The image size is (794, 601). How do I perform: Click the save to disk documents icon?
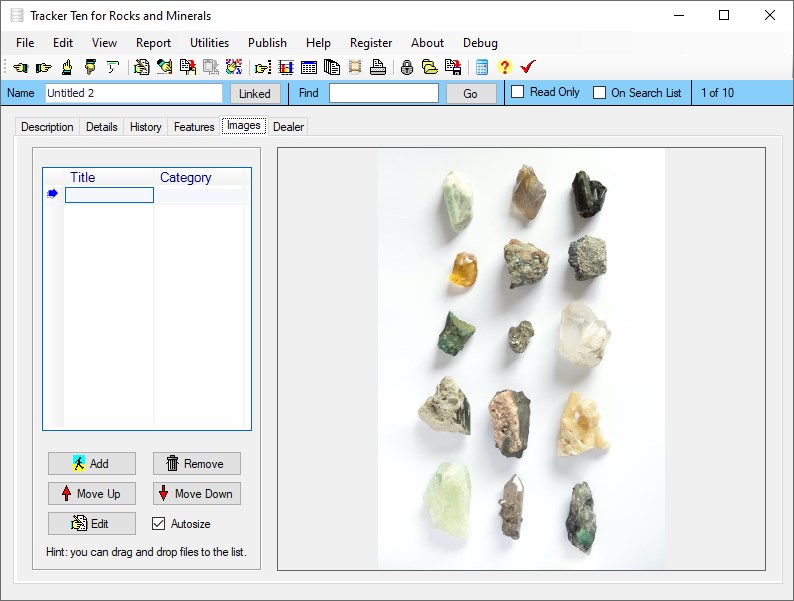(453, 67)
